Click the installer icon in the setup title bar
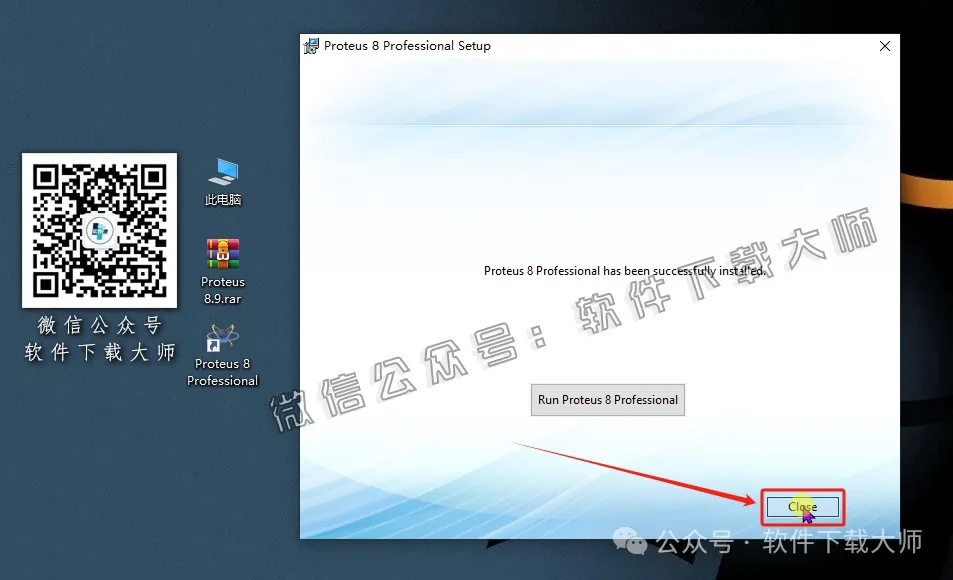Screen dimensions: 953x580 [311, 45]
